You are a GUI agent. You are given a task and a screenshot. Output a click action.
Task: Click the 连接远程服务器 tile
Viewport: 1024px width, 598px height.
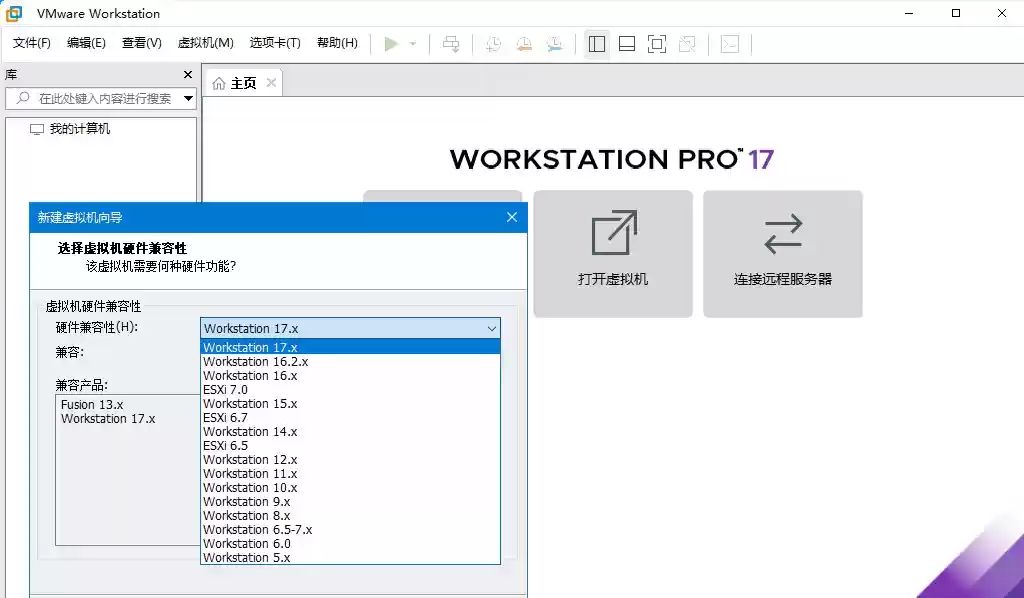(783, 254)
